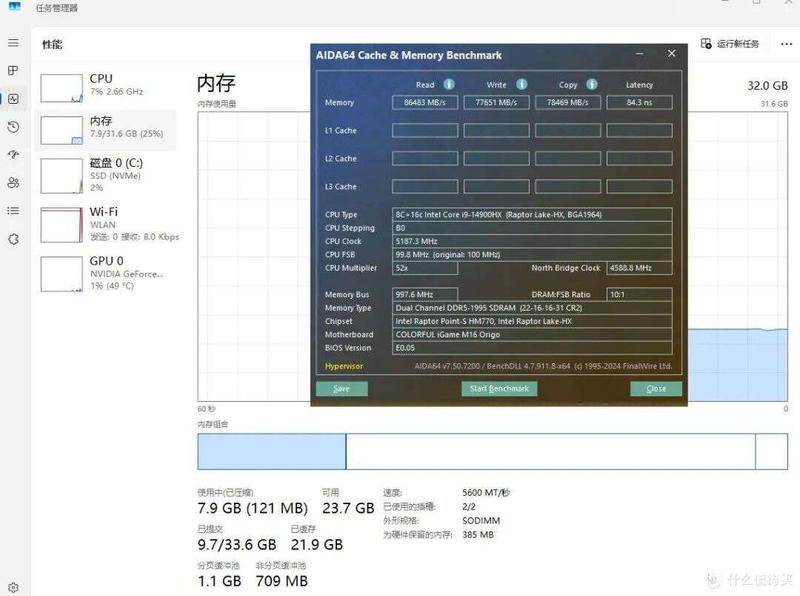Click the empty L2 Cache Read field

click(x=424, y=159)
